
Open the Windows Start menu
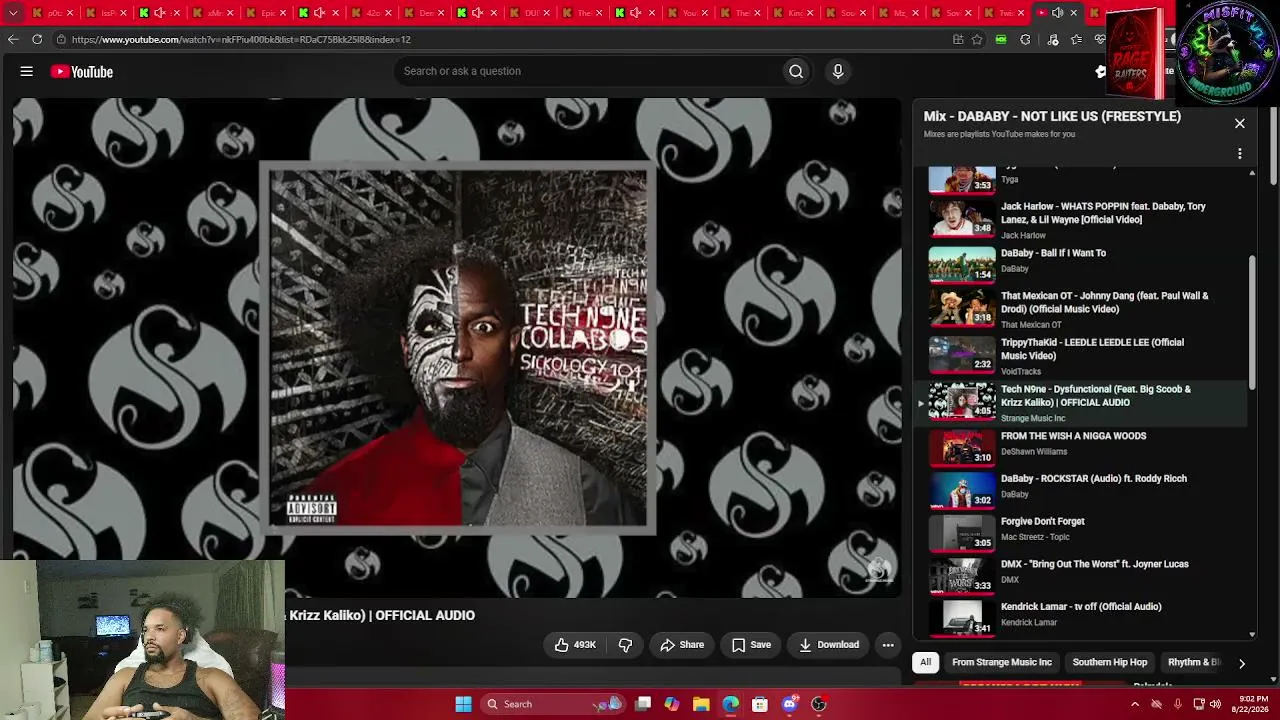[464, 704]
